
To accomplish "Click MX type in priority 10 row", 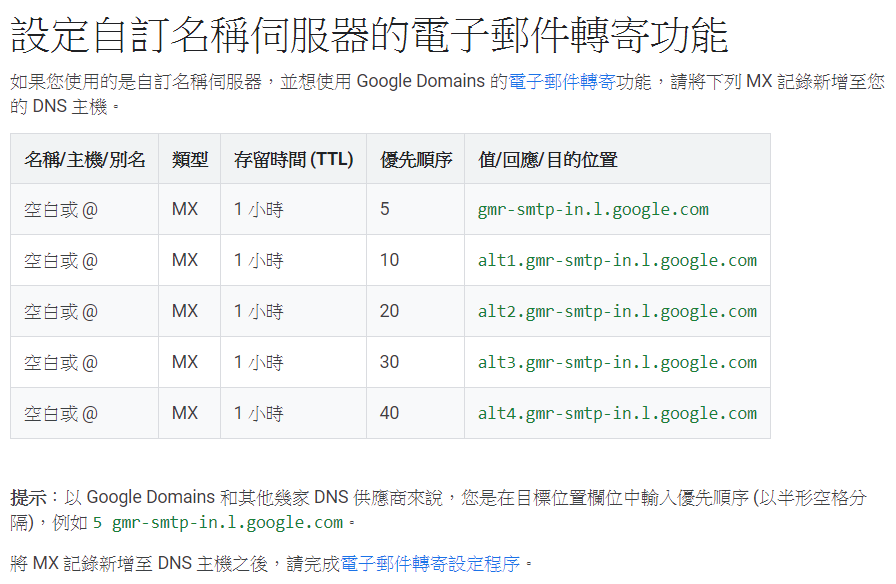I will [x=185, y=260].
